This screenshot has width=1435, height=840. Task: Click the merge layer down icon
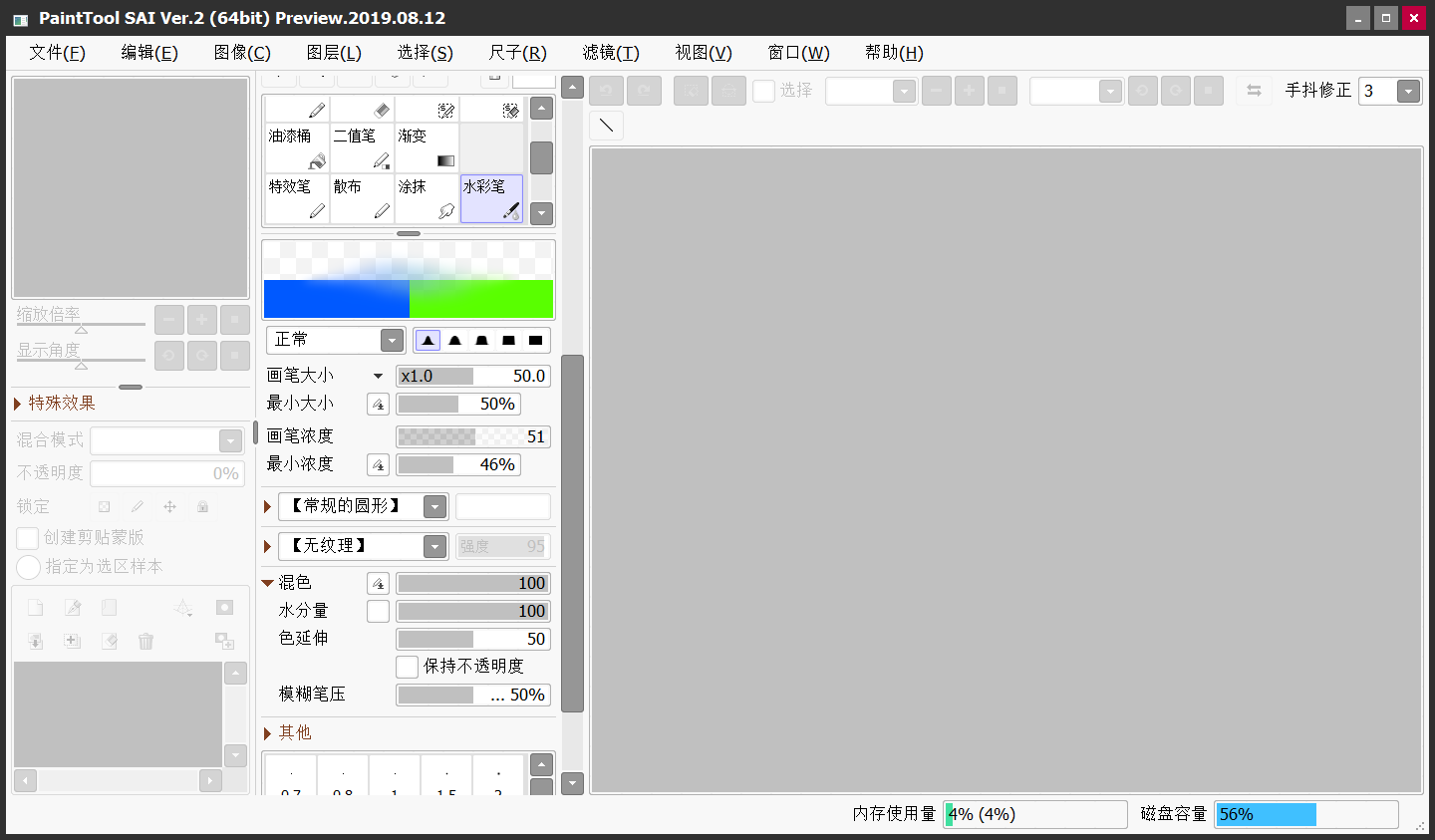[36, 641]
